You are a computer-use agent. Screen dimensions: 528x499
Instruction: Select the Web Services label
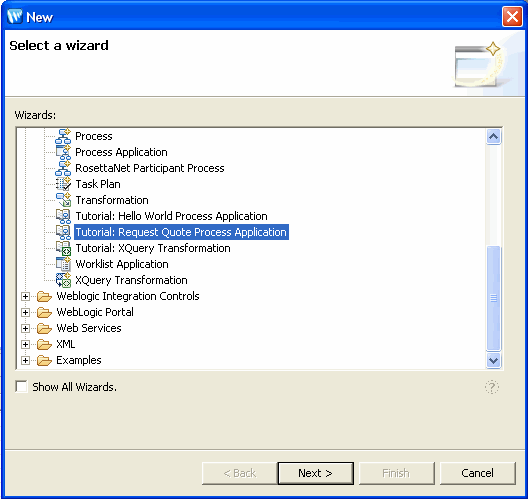point(89,328)
